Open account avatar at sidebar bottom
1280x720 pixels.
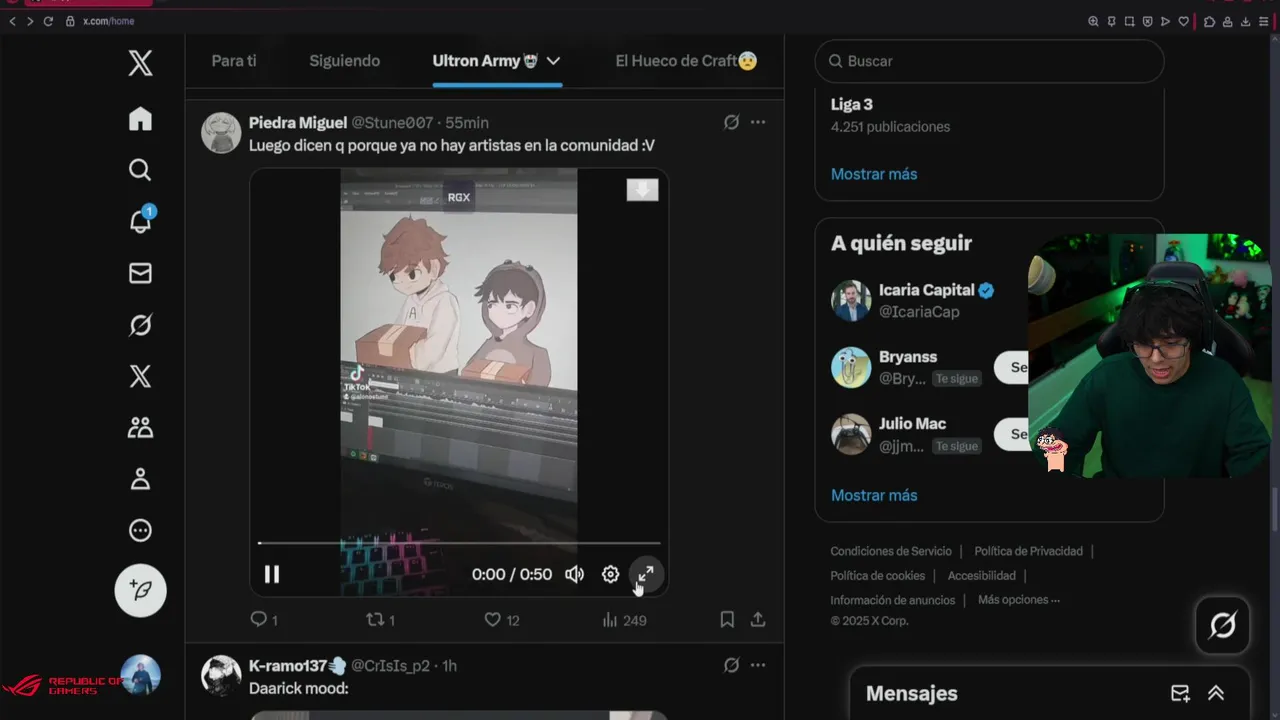click(x=140, y=675)
